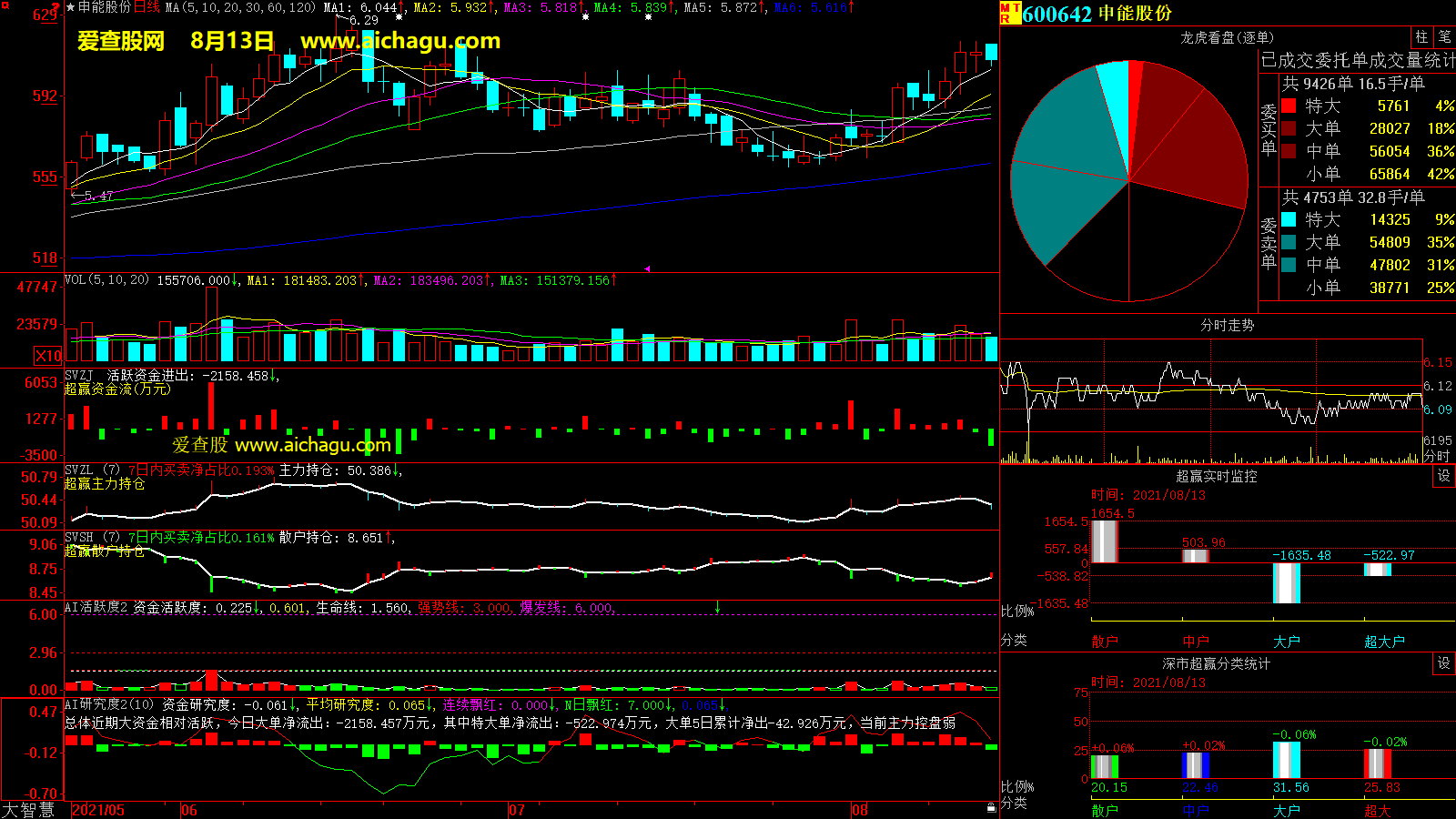This screenshot has height=819, width=1456.
Task: Click the 07 month marker on timeline
Action: (517, 810)
